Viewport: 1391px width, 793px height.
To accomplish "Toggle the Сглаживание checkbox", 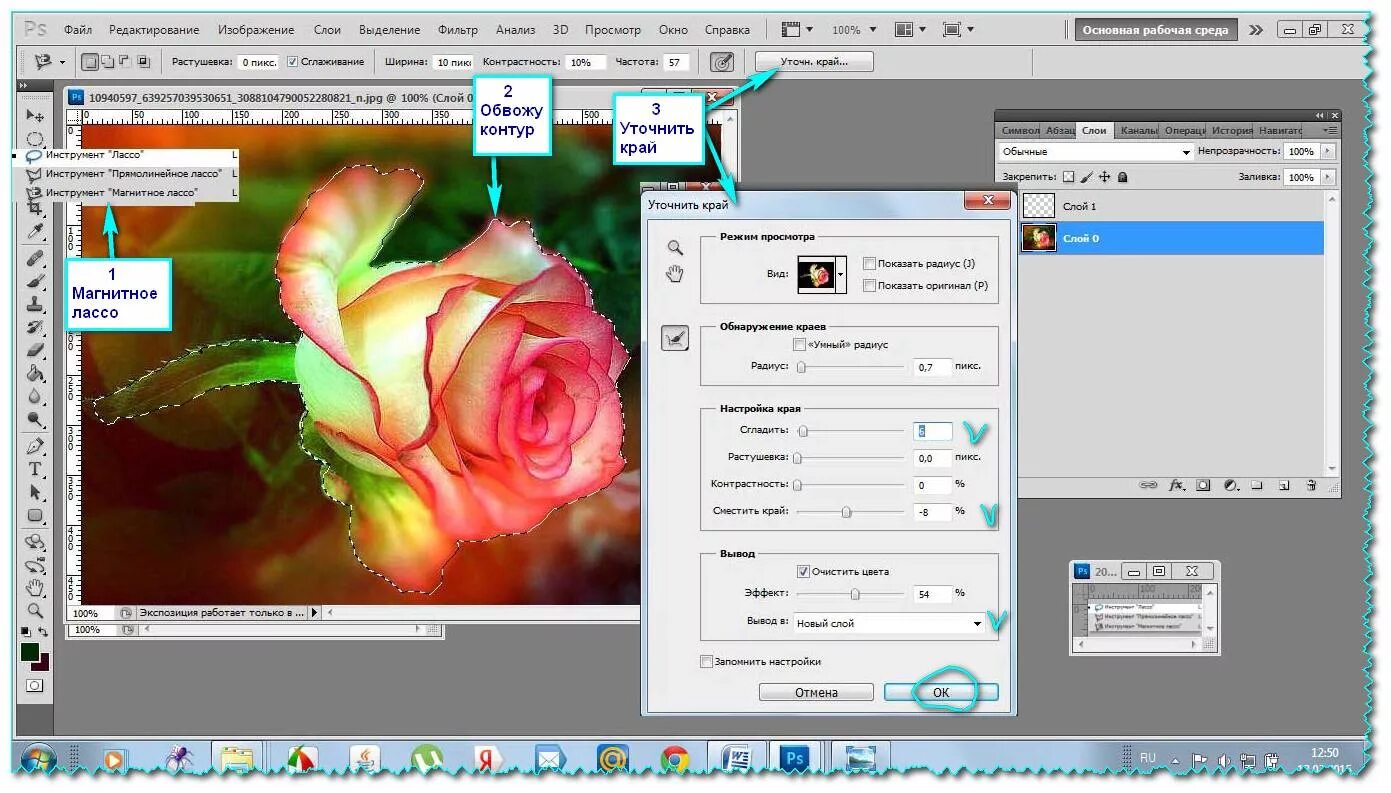I will click(x=293, y=62).
